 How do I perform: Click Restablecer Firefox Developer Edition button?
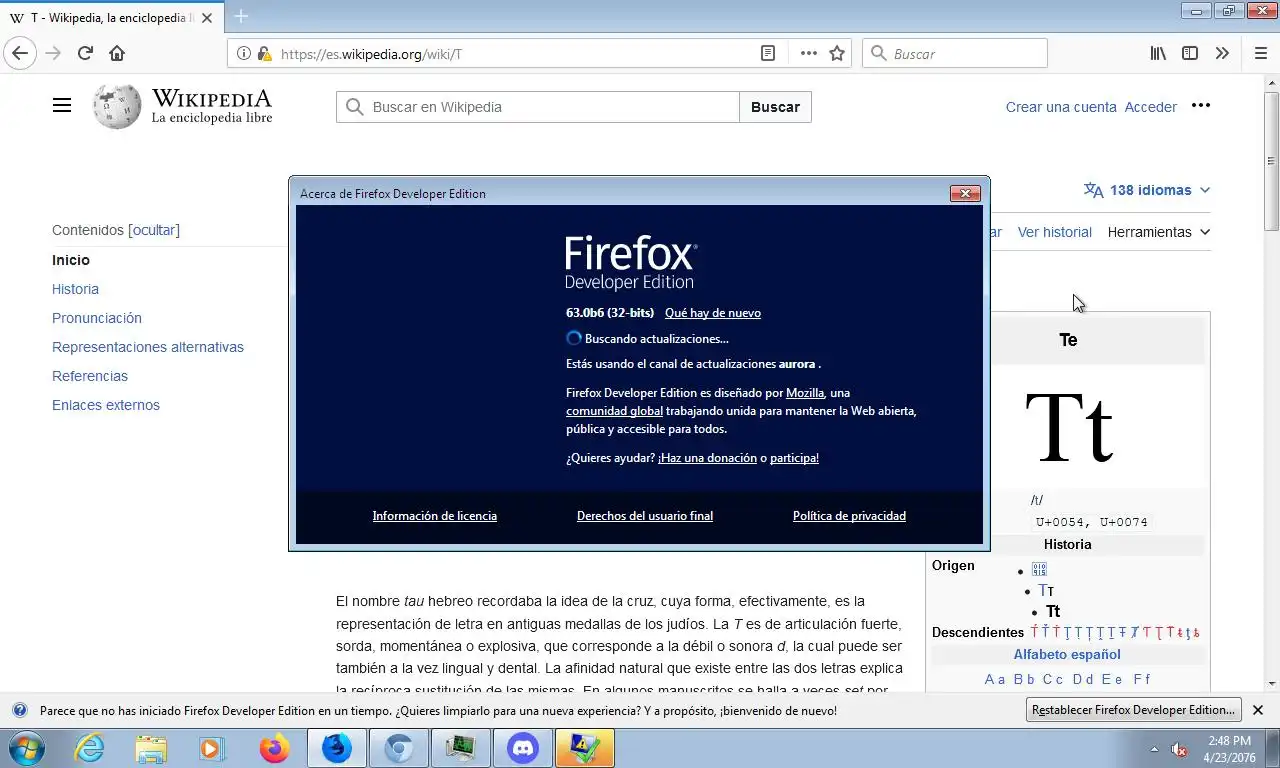point(1134,710)
